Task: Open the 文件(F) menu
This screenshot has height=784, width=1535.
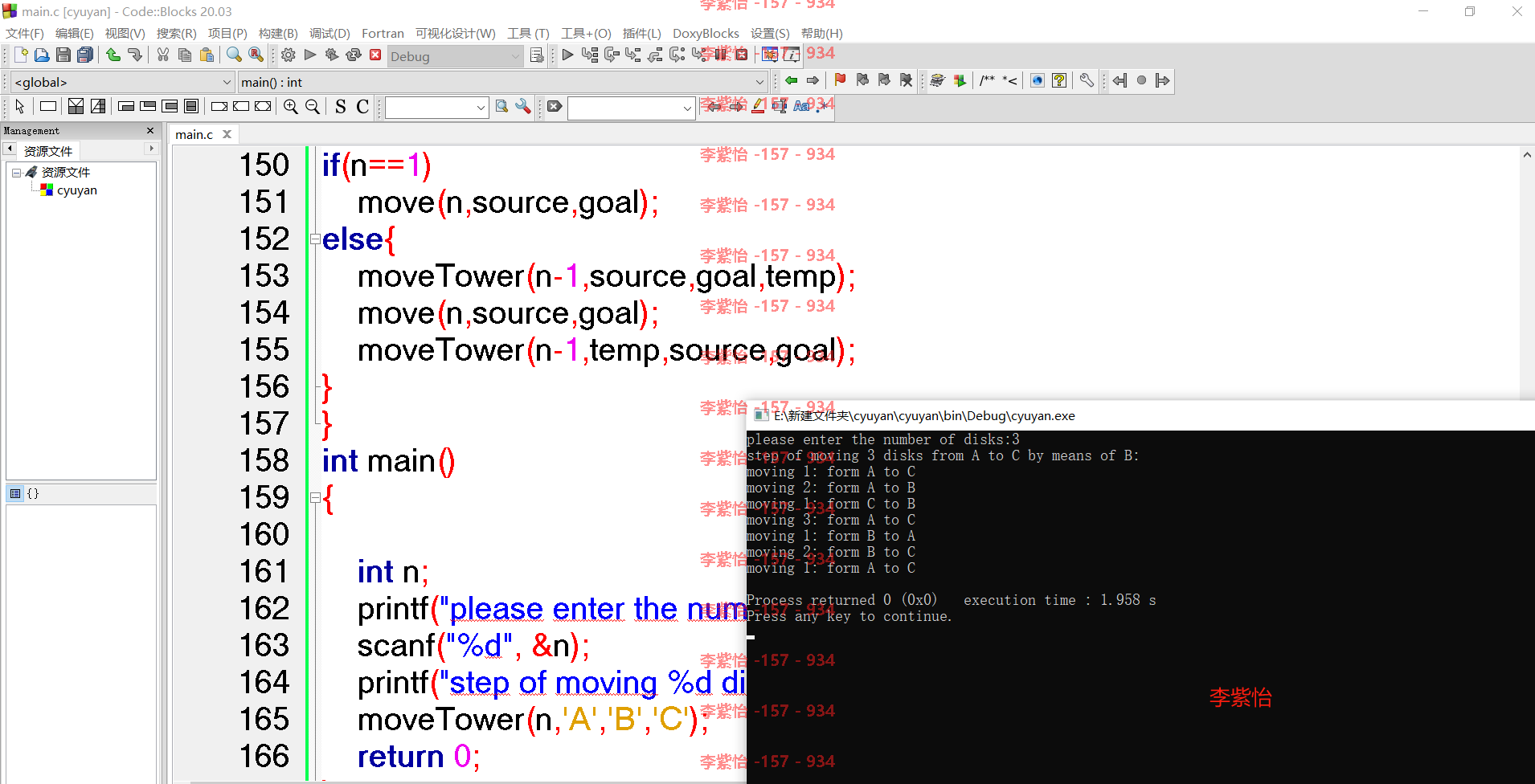Action: coord(25,33)
